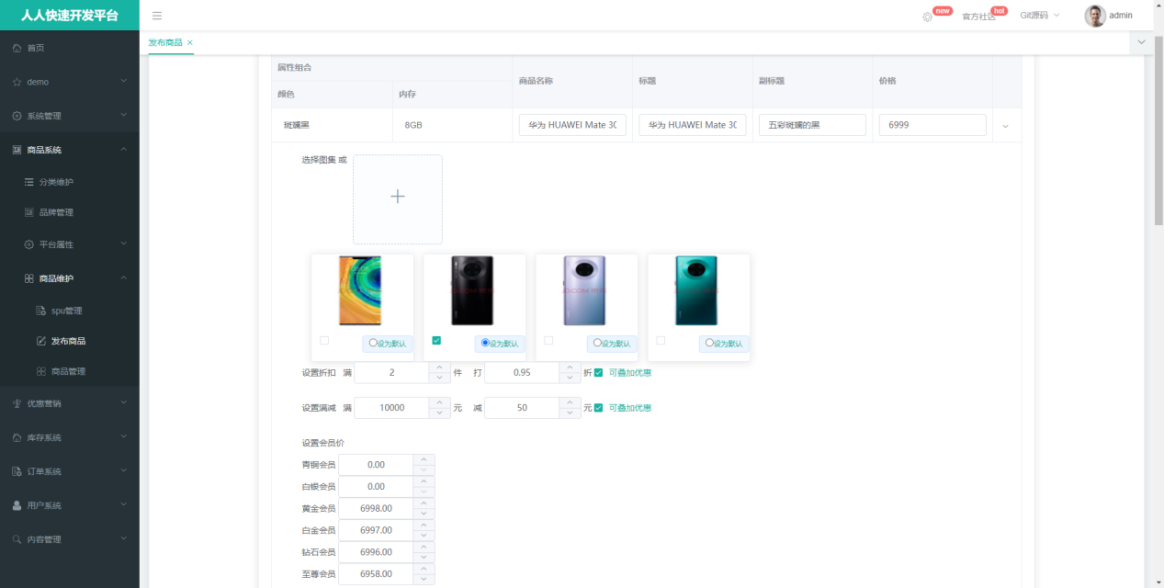Image resolution: width=1165 pixels, height=588 pixels.
Task: Click the admin username
Action: coord(1120,16)
